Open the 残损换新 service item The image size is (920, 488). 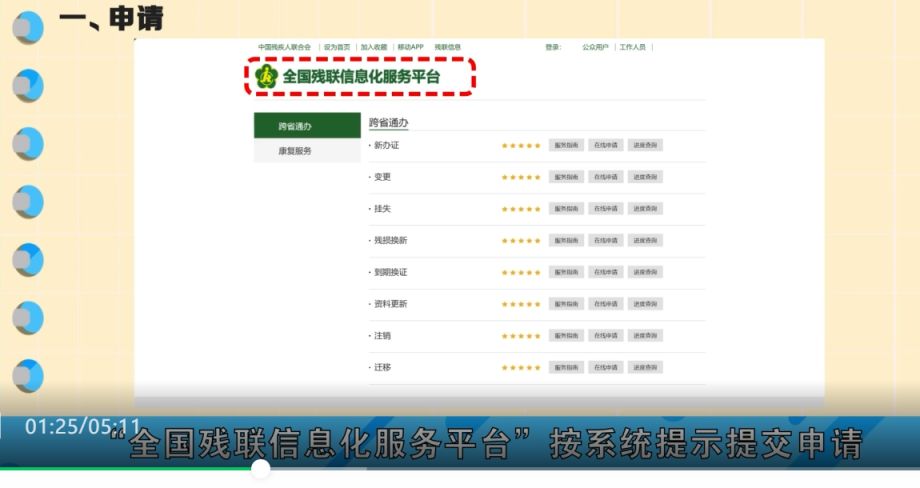coord(391,240)
